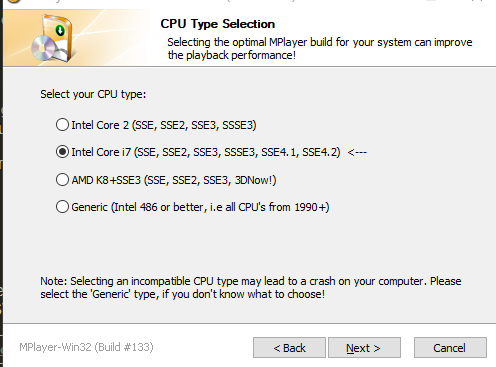Proceed with the Next > button
Viewport: 496px width, 367px height.
click(364, 348)
